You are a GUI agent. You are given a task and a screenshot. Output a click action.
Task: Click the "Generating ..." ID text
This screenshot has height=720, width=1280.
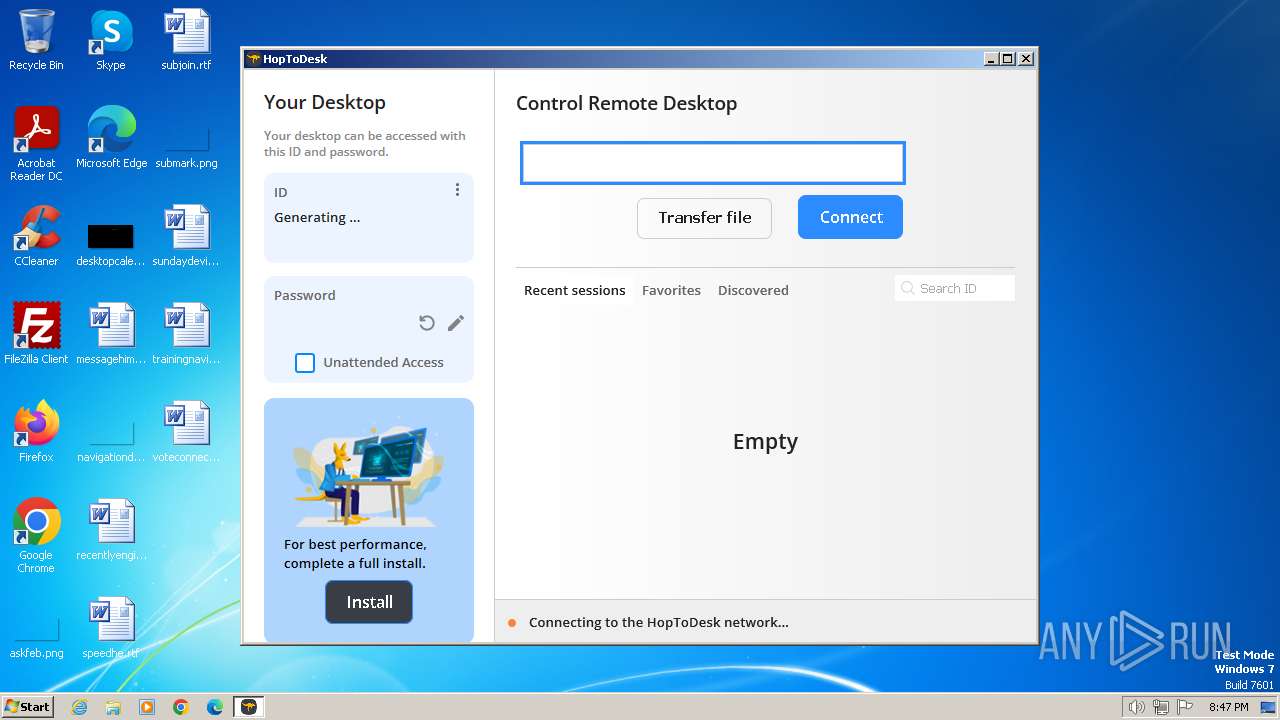click(x=317, y=217)
